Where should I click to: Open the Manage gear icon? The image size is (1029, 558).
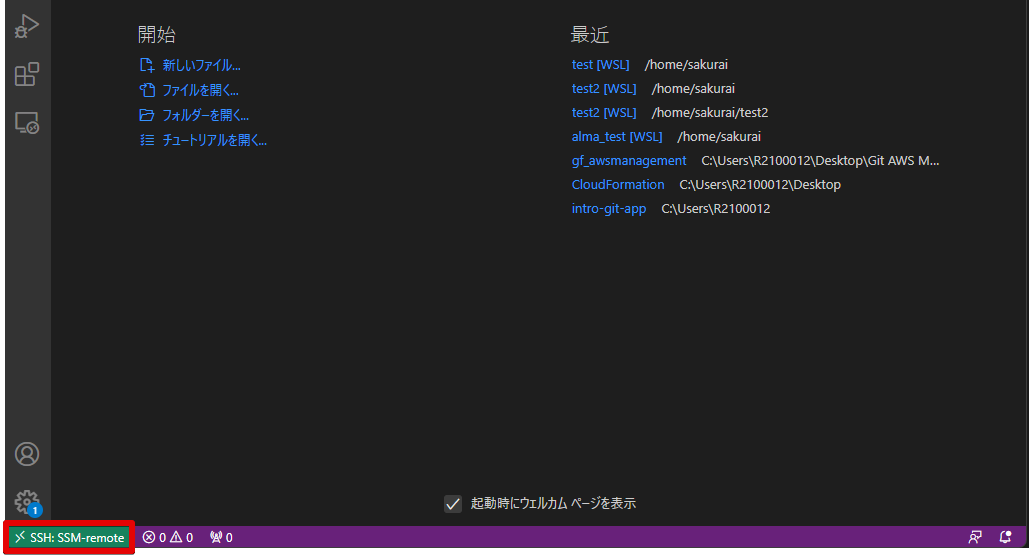(x=27, y=502)
